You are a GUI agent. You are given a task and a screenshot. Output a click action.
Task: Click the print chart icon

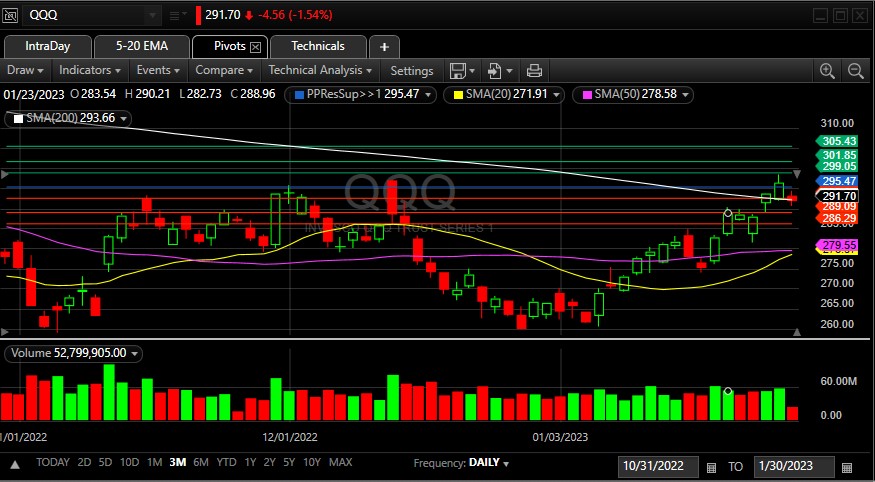(x=534, y=70)
